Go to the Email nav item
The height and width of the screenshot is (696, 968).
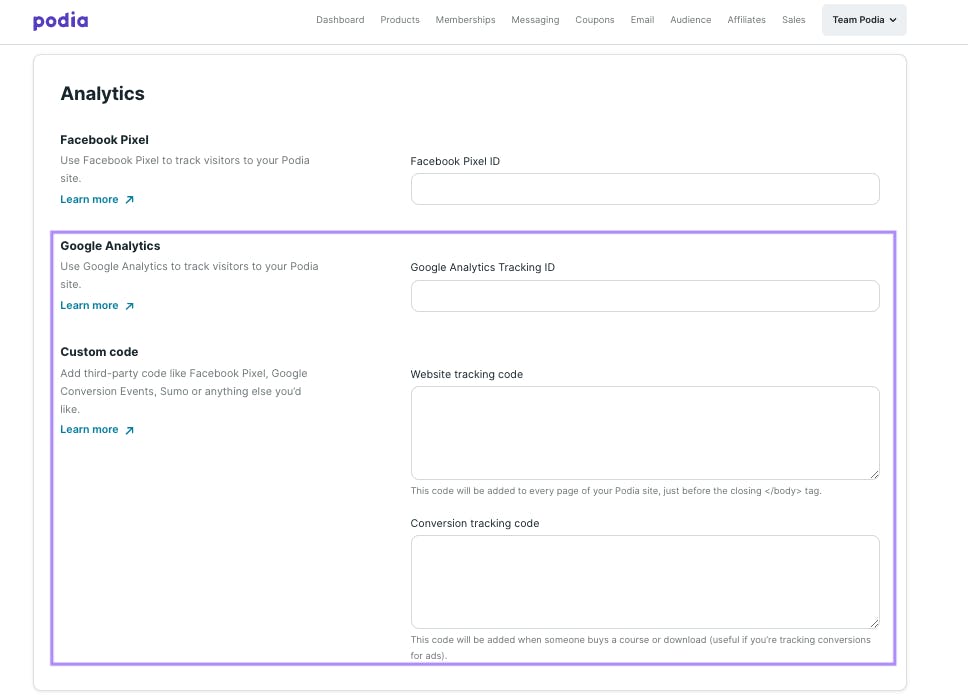pos(642,20)
